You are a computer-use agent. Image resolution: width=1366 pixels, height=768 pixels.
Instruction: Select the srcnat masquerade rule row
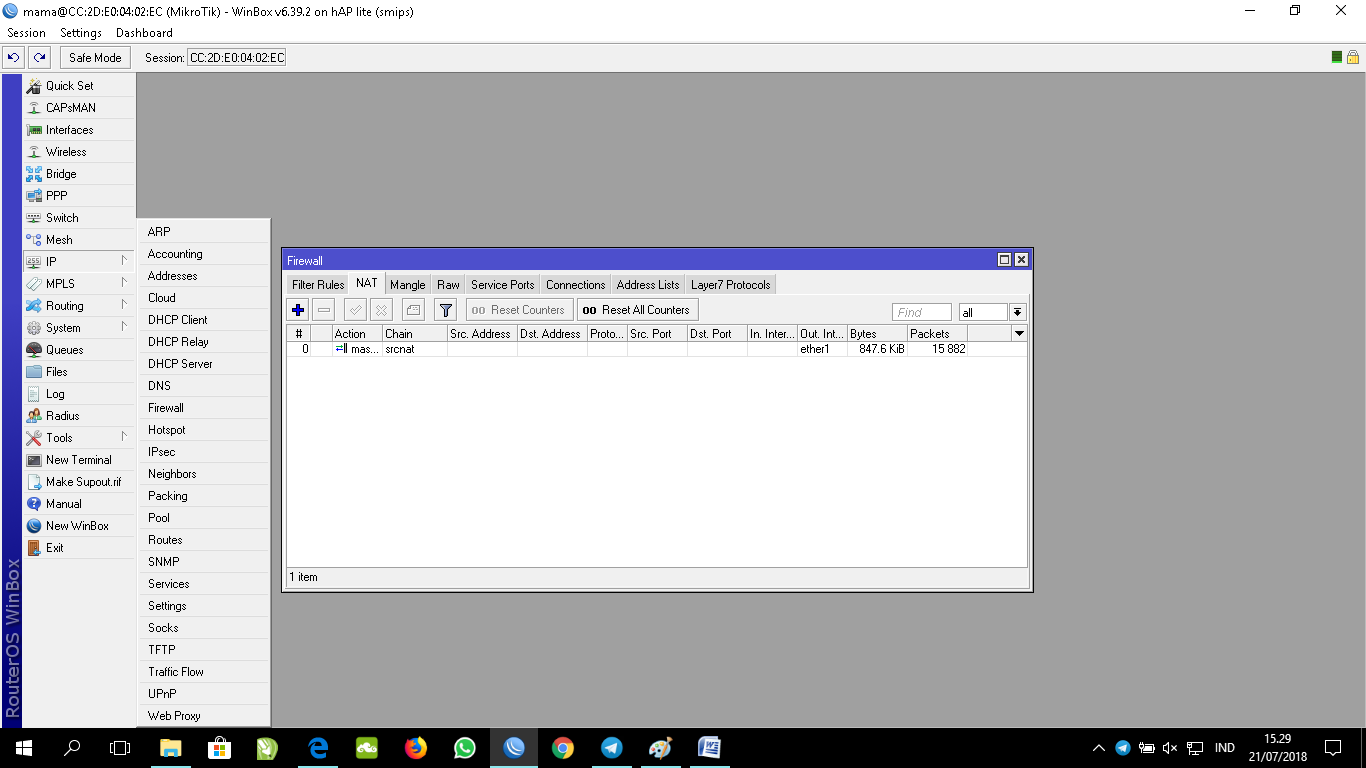(657, 349)
